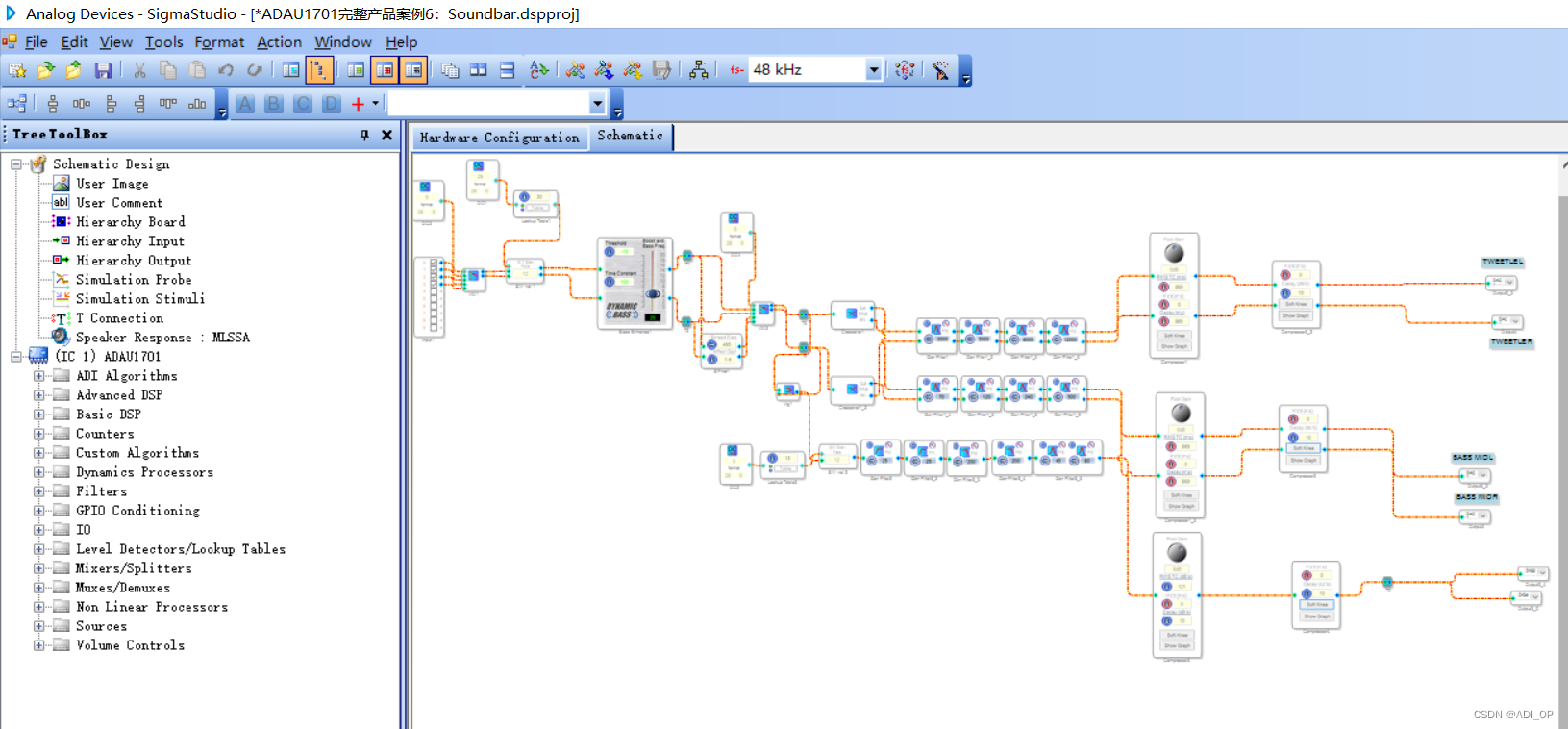Image resolution: width=1568 pixels, height=729 pixels.
Task: Click the align top edges icon
Action: point(168,104)
